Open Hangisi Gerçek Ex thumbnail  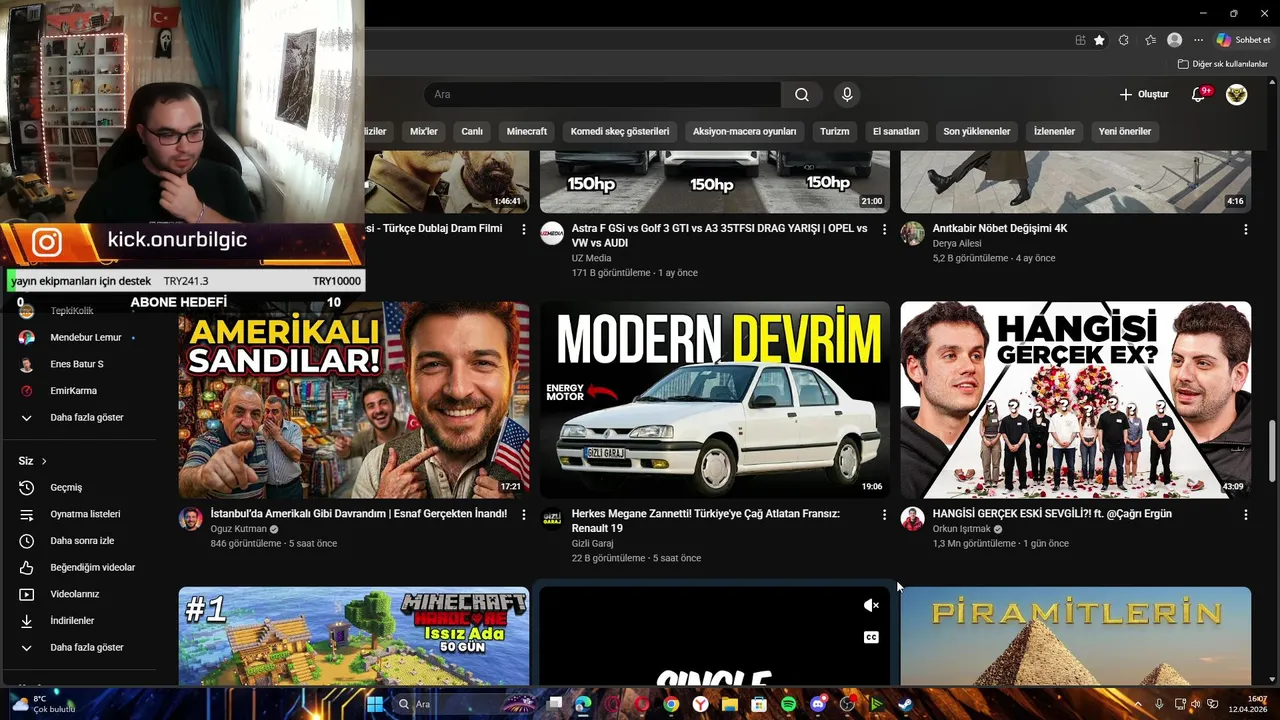[x=1075, y=400]
